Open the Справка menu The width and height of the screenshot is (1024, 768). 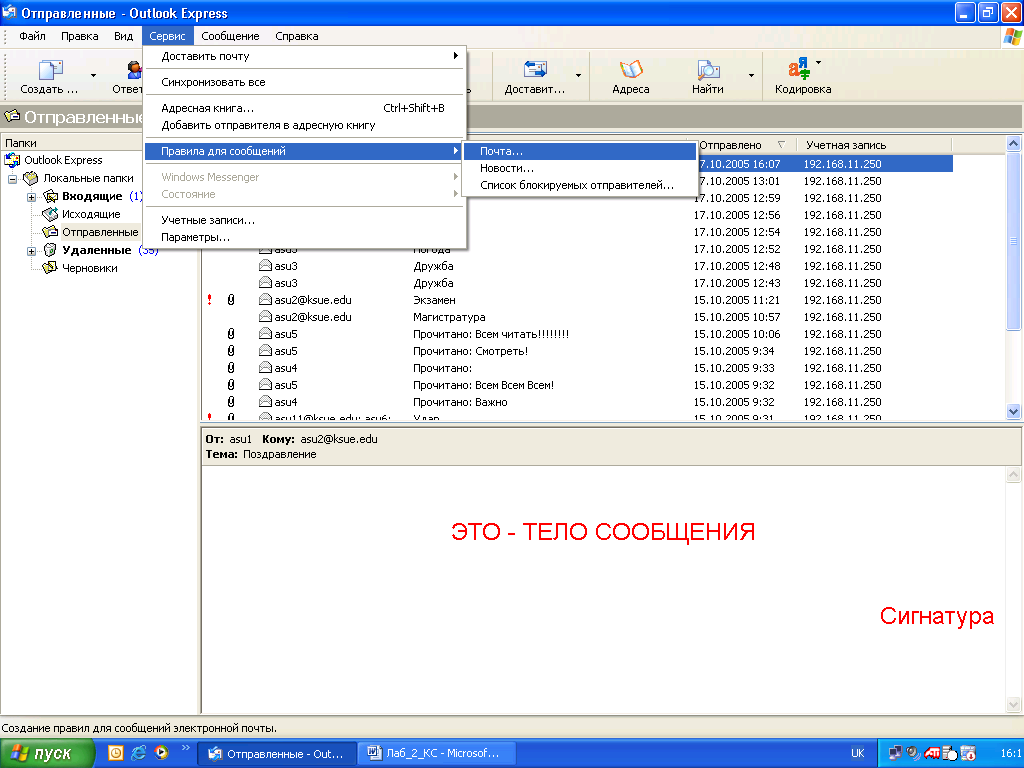[296, 36]
